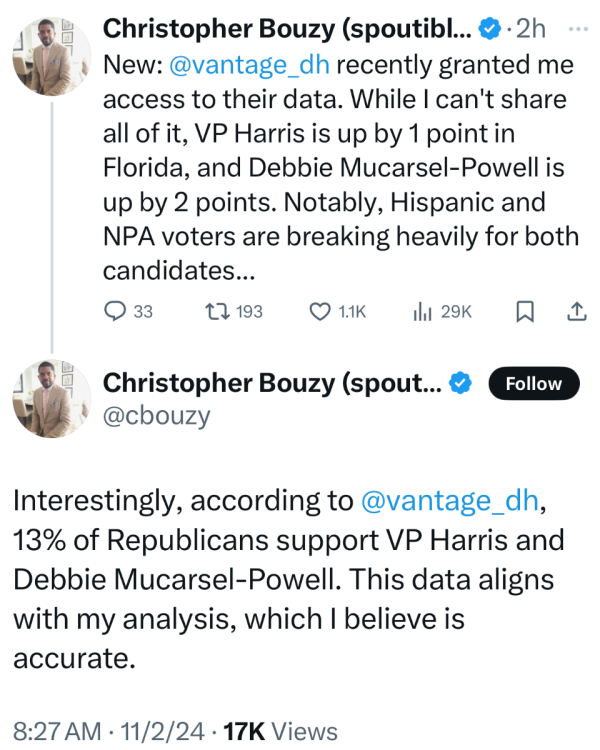
Task: Click author name on the first tweet
Action: tap(288, 29)
